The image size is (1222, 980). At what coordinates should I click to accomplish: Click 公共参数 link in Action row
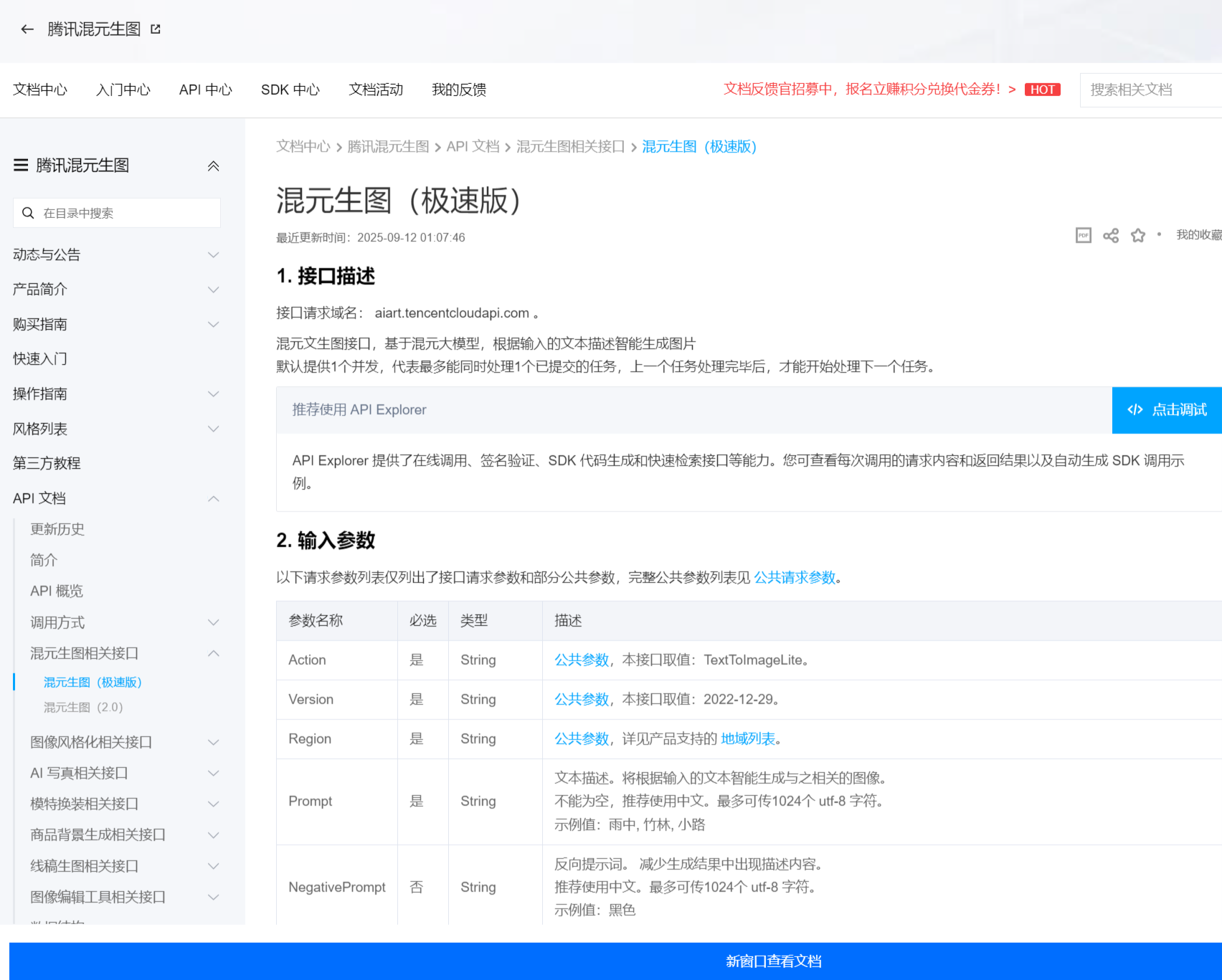(582, 660)
